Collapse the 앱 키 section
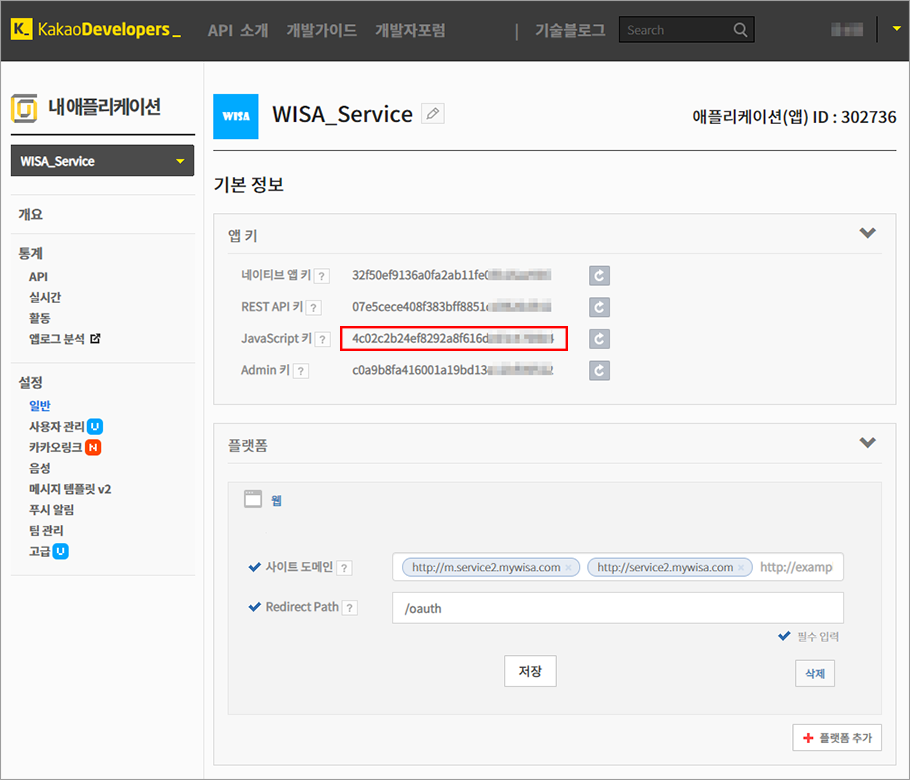 click(x=868, y=233)
